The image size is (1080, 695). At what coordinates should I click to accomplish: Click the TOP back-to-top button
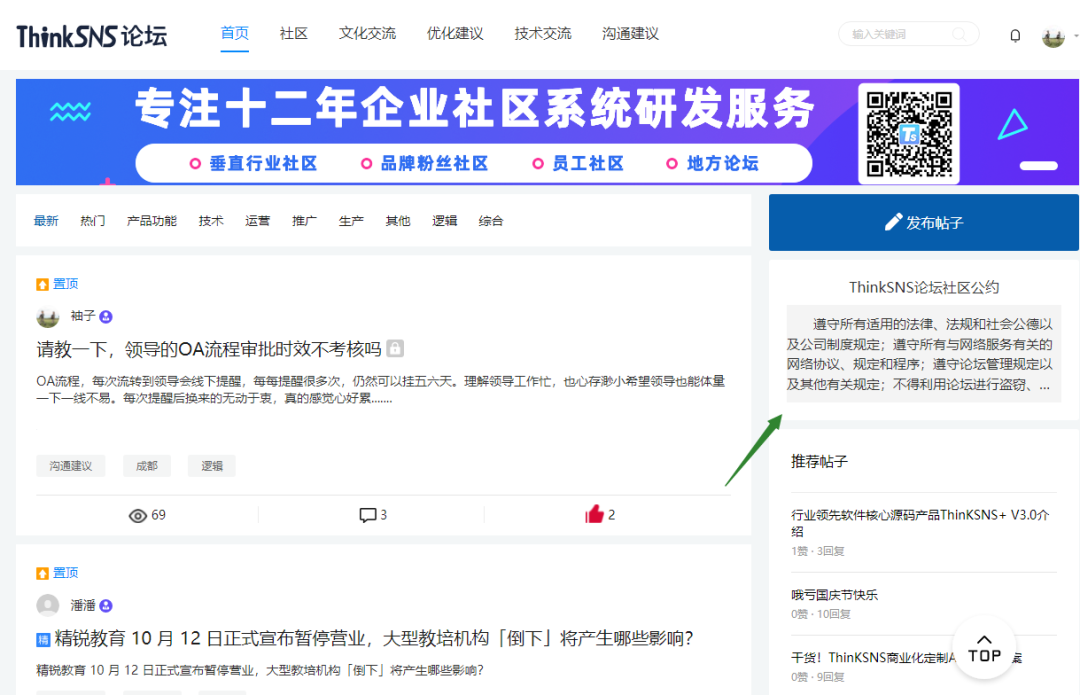point(984,649)
